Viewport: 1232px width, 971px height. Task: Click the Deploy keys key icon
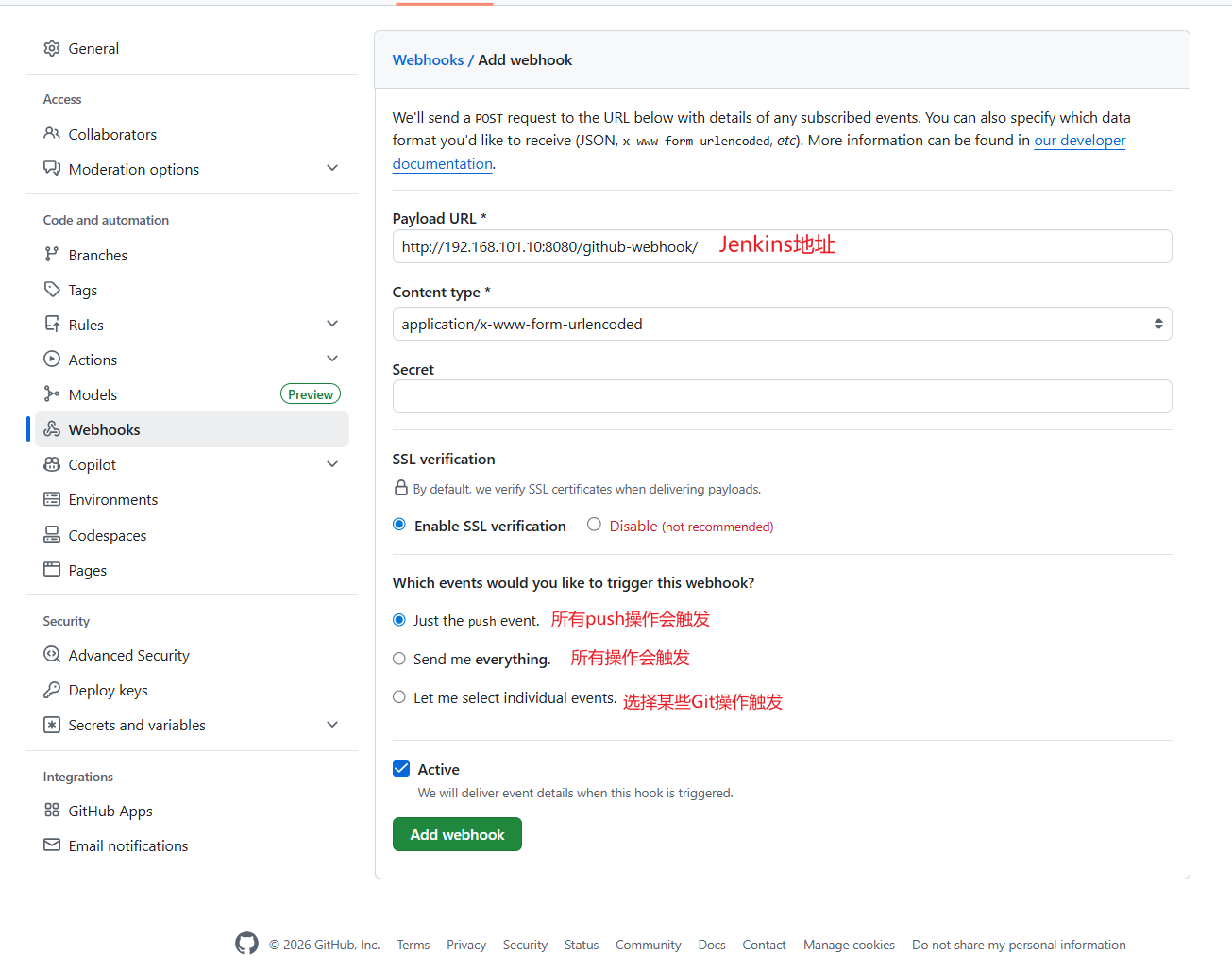pos(52,690)
